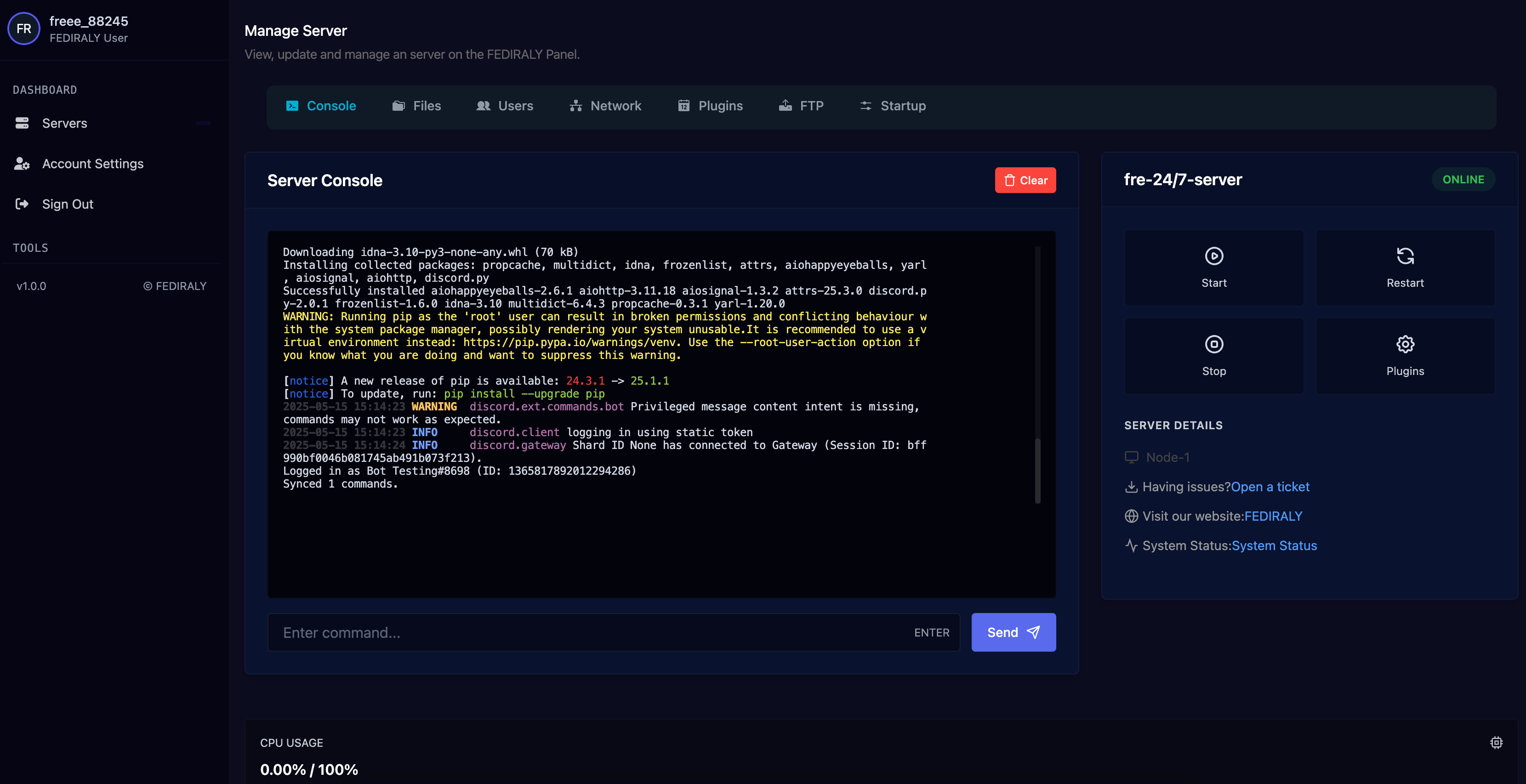Click the Files folder icon

tap(399, 106)
